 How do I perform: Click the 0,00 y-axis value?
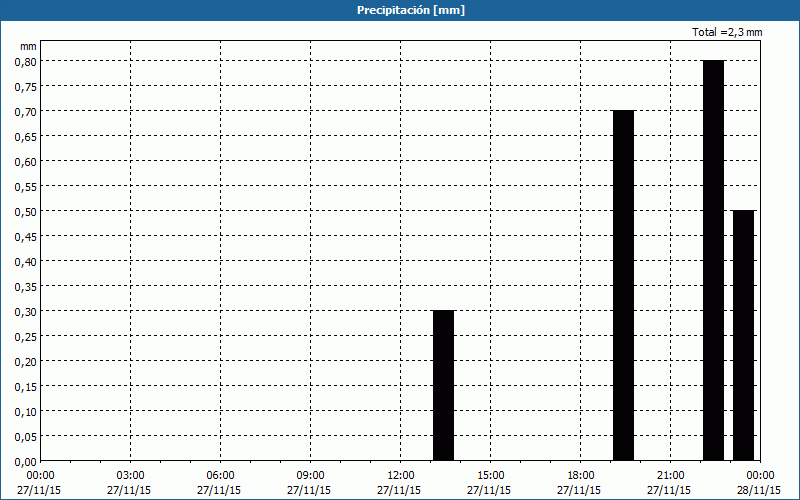[26, 462]
